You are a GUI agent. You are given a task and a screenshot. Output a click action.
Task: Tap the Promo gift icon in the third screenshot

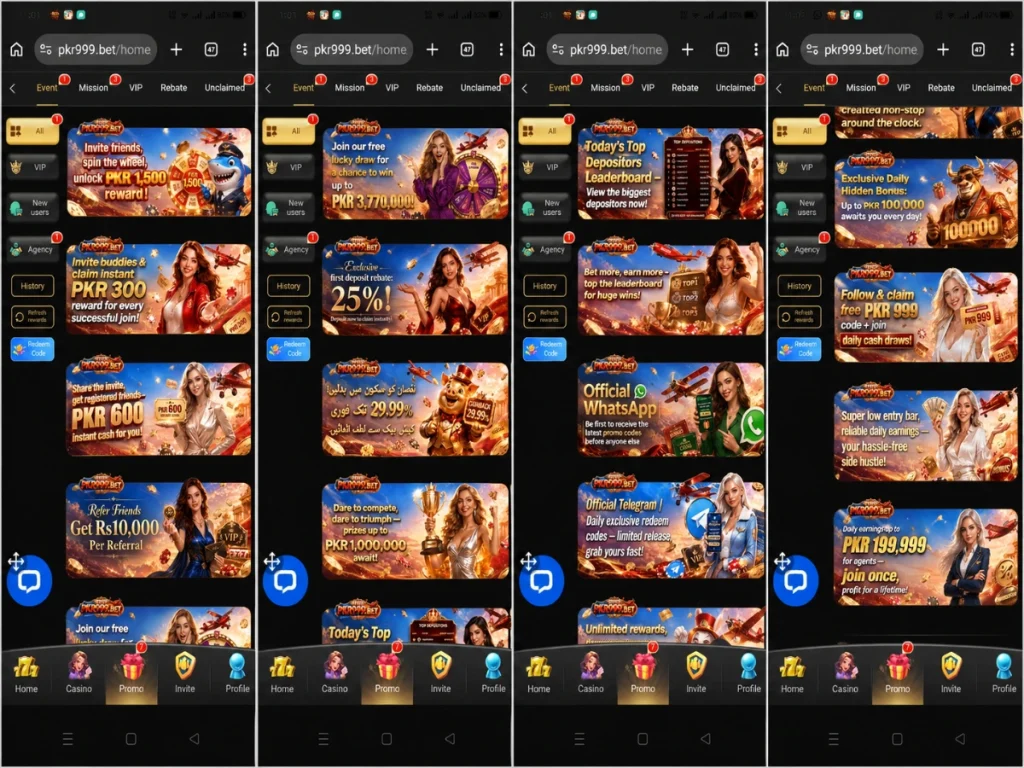pyautogui.click(x=643, y=667)
